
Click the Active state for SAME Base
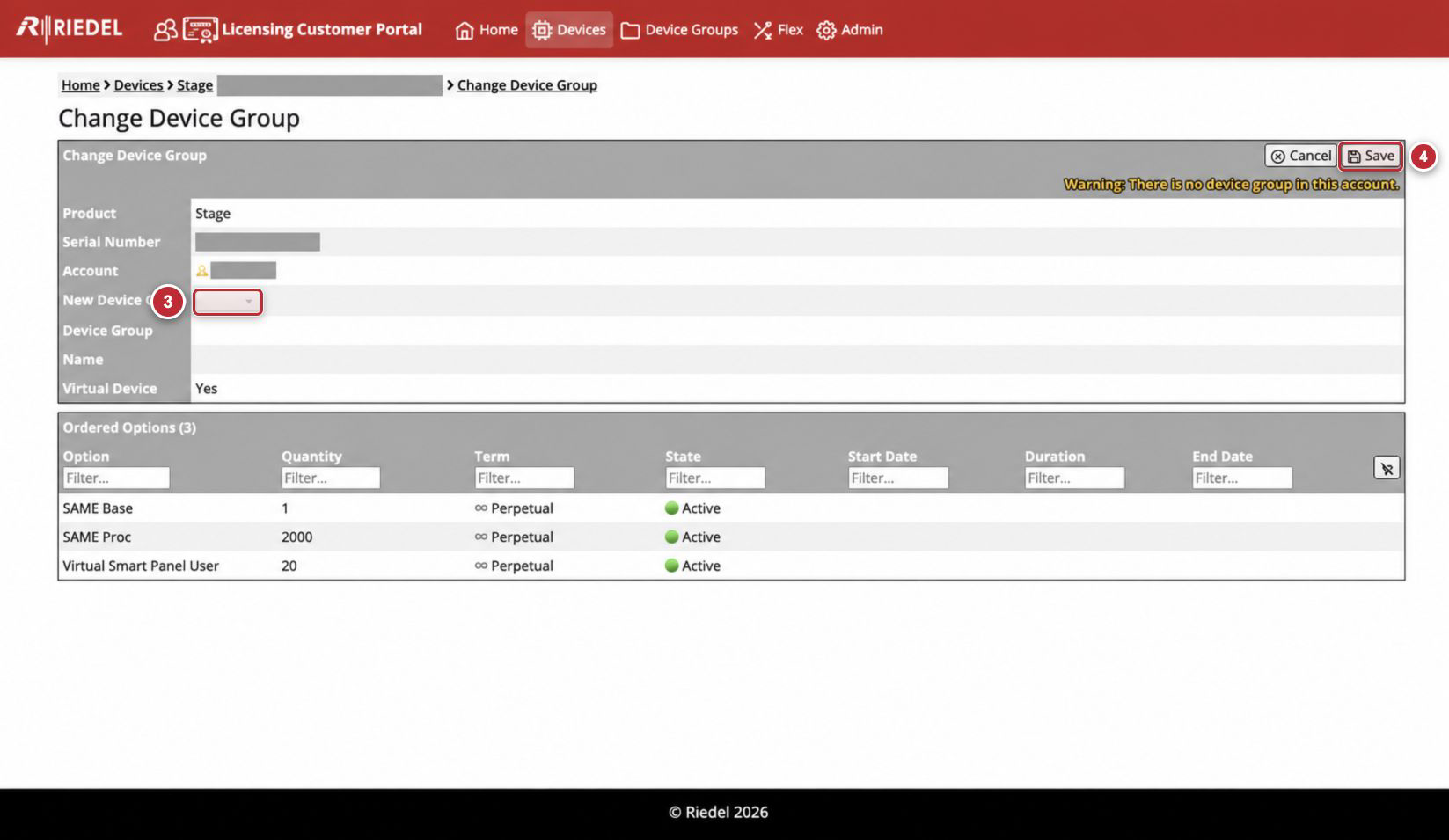(692, 508)
